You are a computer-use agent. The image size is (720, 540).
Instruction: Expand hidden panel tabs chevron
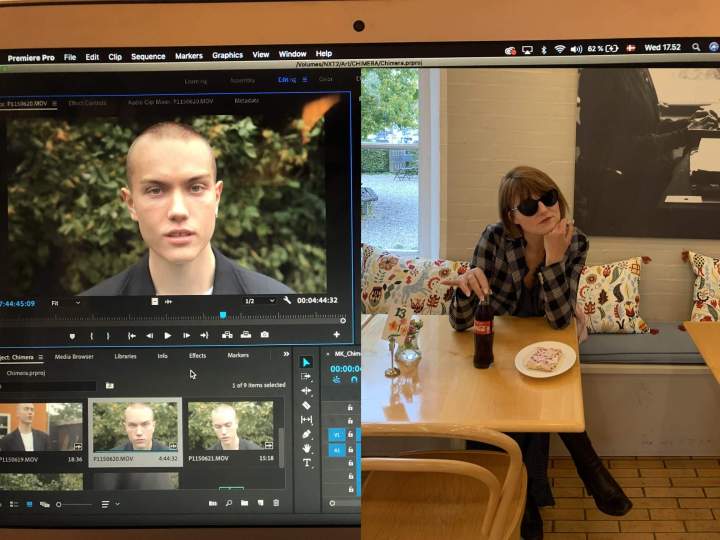286,355
